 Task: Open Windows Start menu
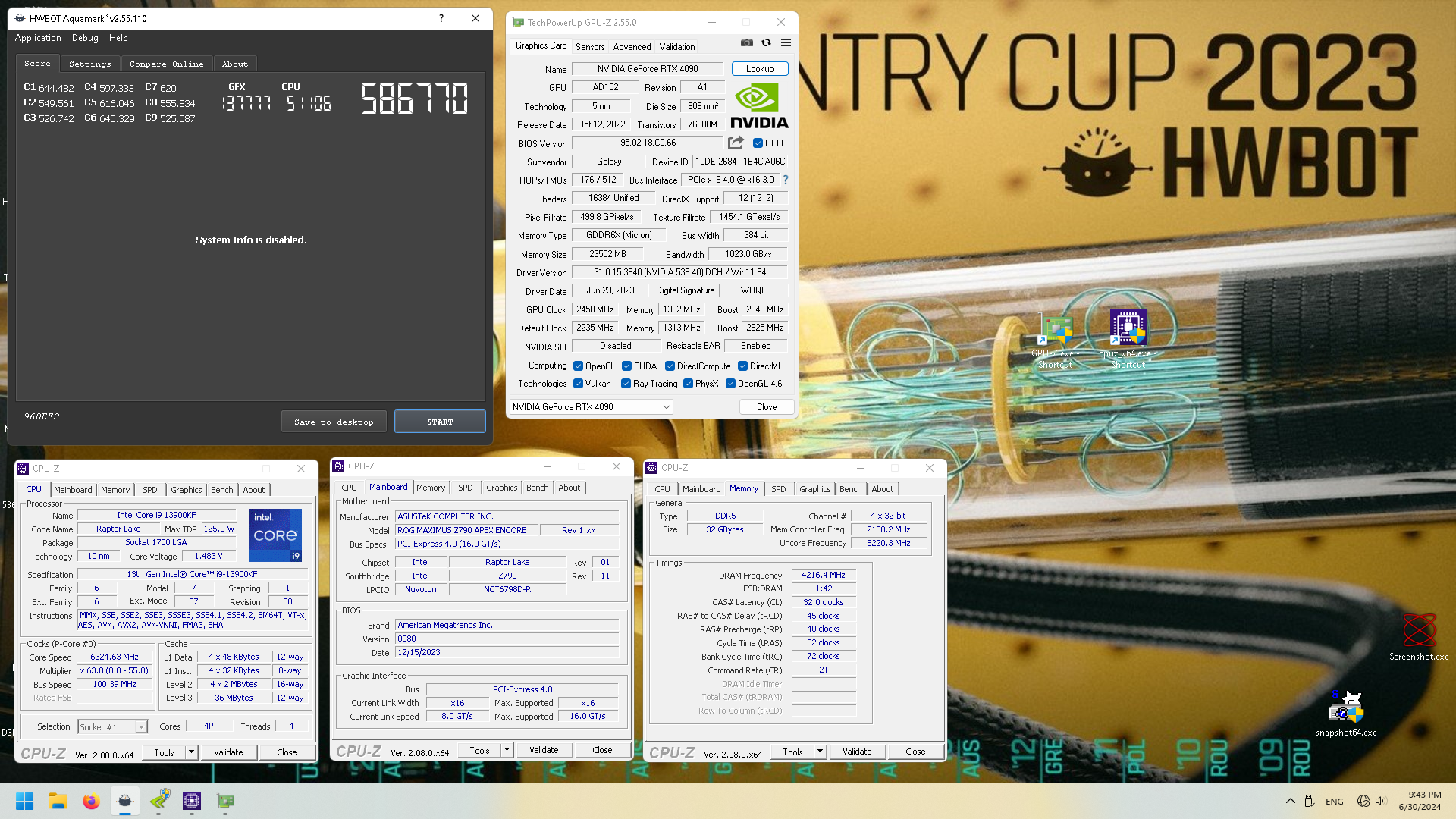tap(24, 801)
